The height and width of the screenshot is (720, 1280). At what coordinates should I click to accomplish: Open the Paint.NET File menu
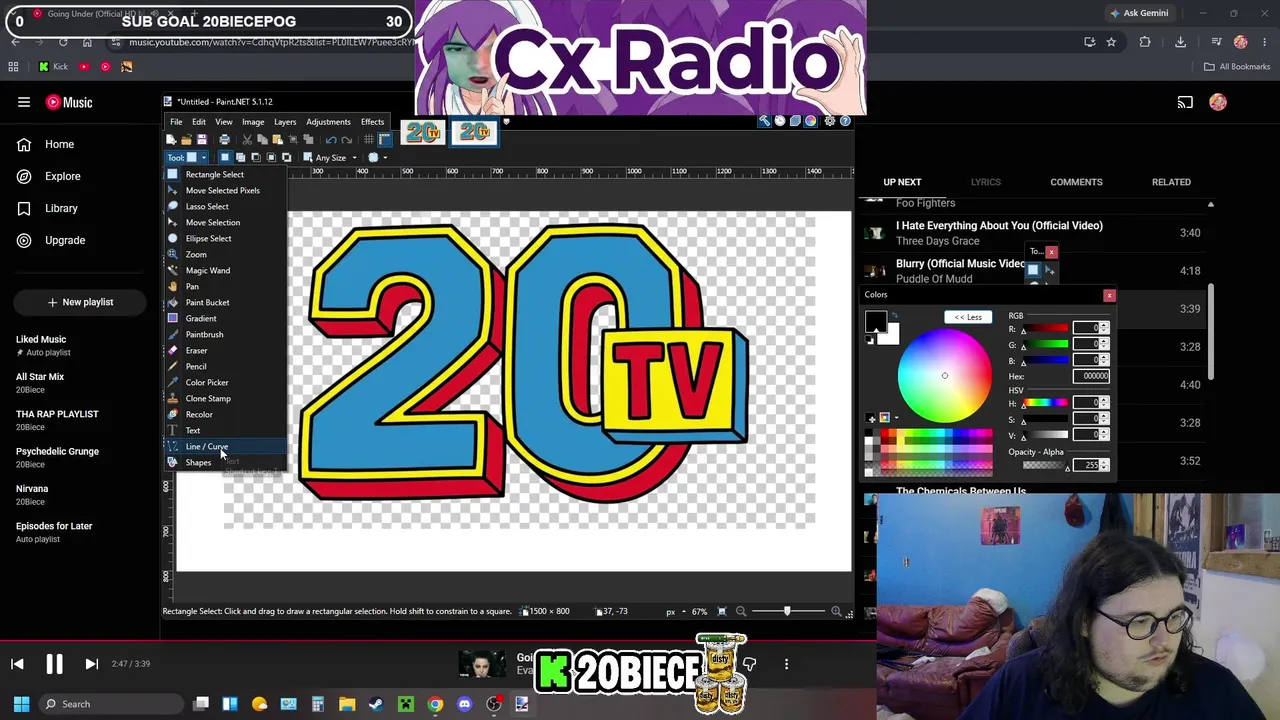pyautogui.click(x=176, y=122)
